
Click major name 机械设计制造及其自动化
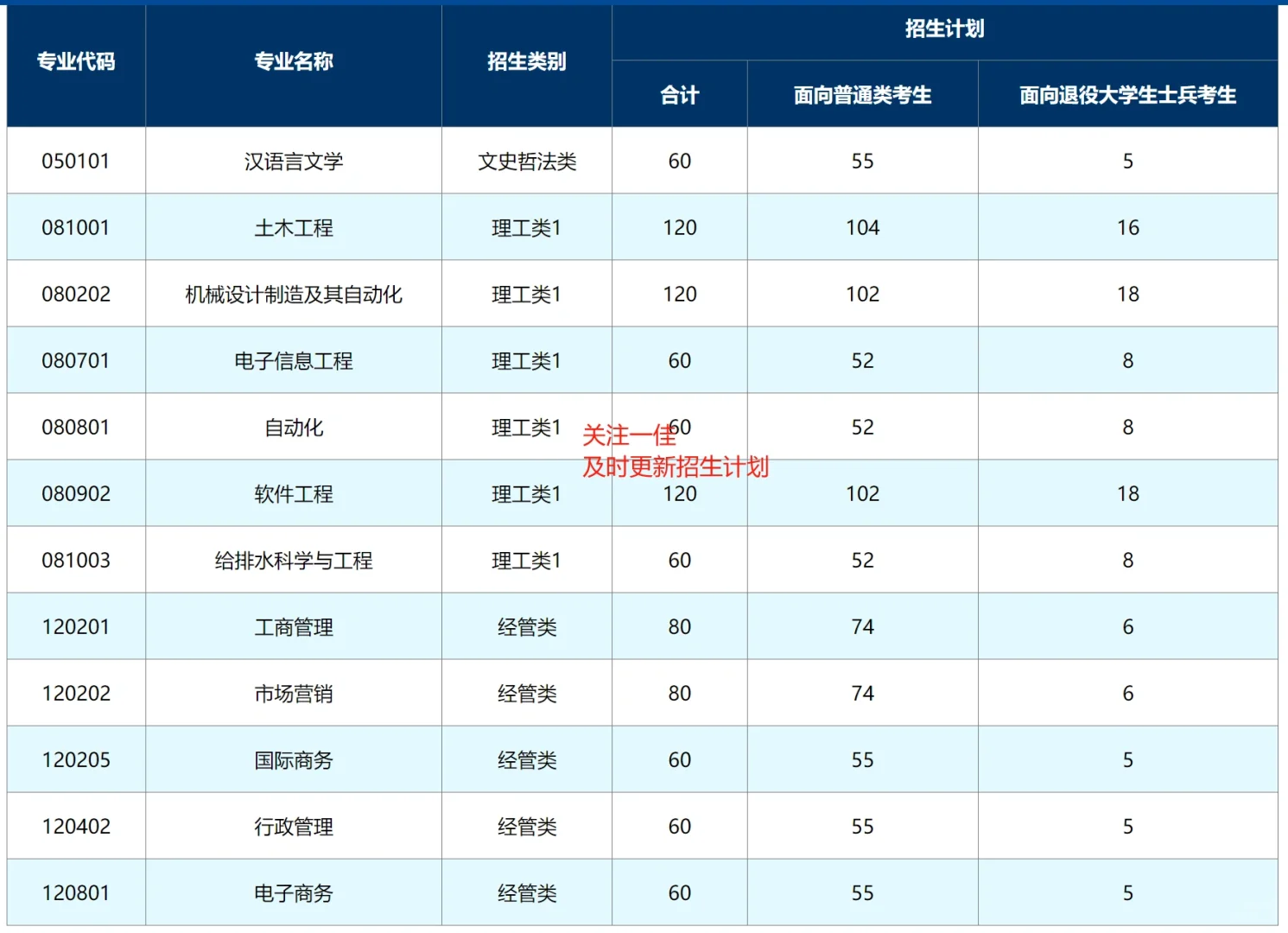(x=294, y=295)
